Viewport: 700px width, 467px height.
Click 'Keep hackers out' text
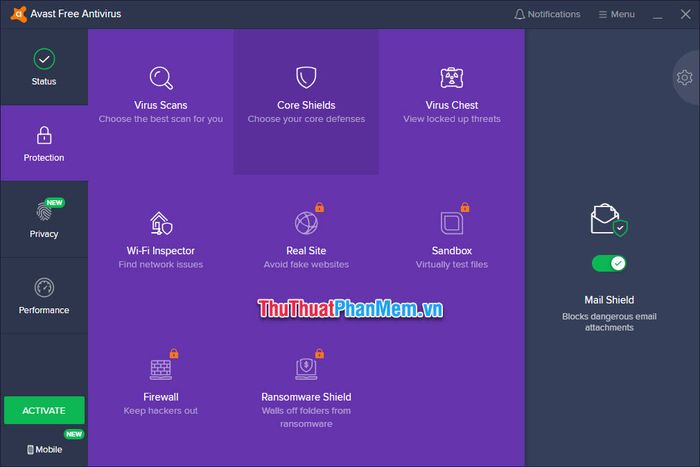tap(161, 411)
